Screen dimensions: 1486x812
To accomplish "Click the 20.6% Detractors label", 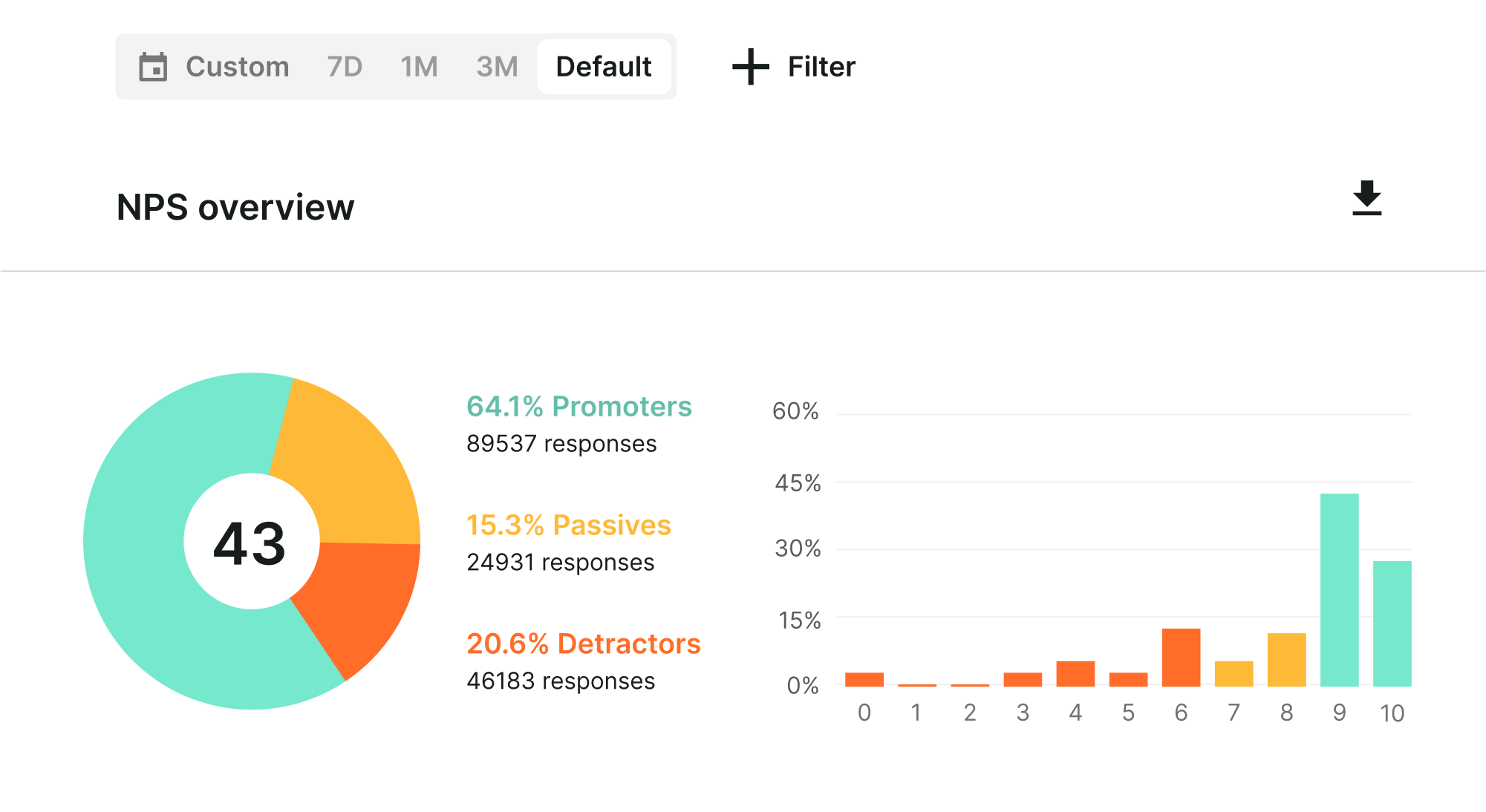I will (x=584, y=644).
